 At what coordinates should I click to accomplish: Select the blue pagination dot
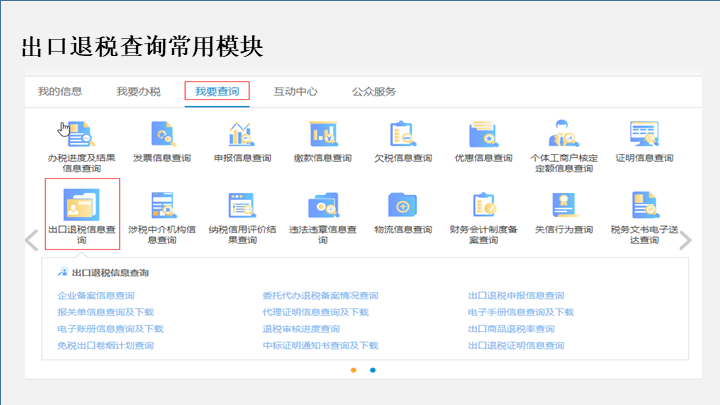(373, 370)
